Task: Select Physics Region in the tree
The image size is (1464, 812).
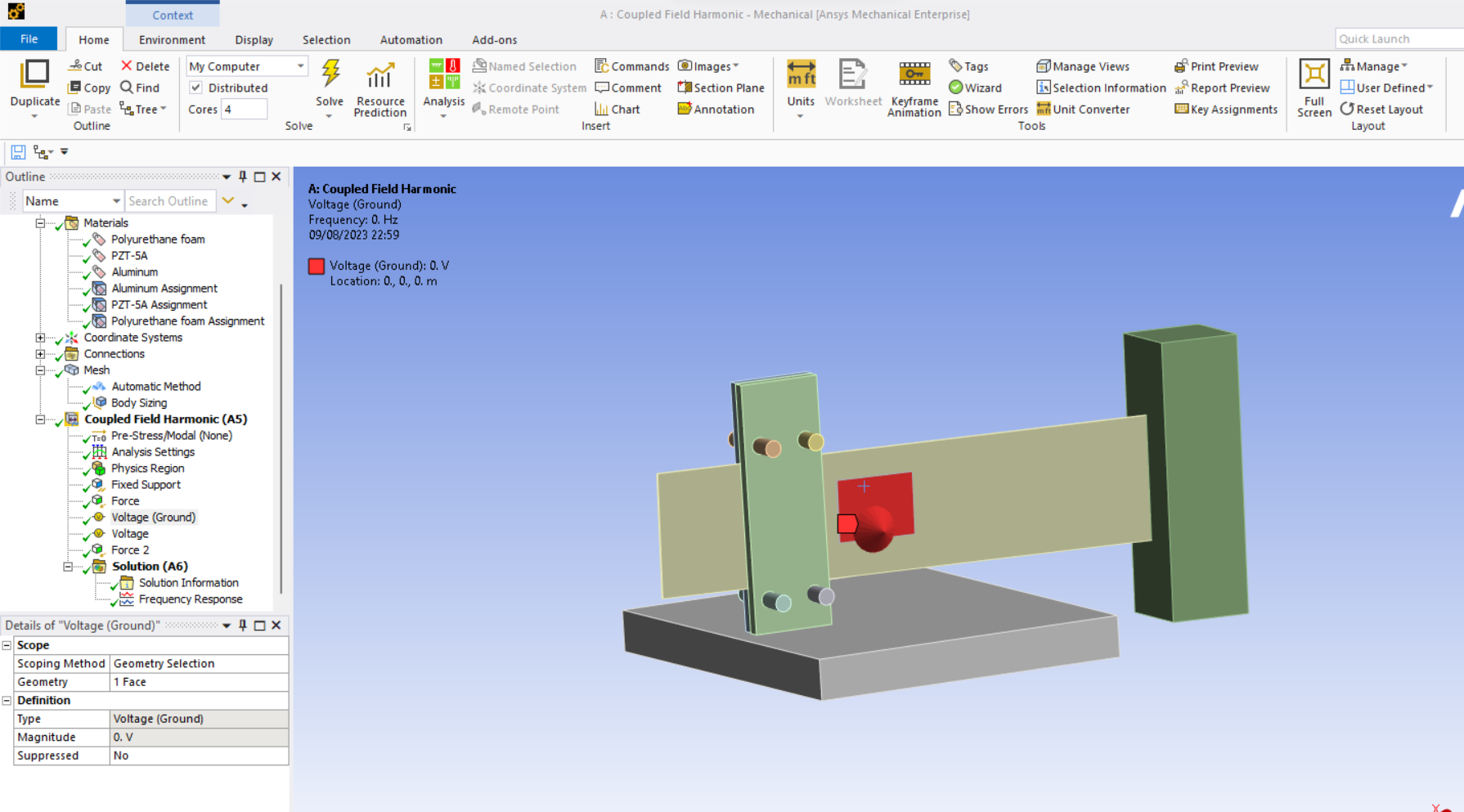Action: (x=147, y=468)
